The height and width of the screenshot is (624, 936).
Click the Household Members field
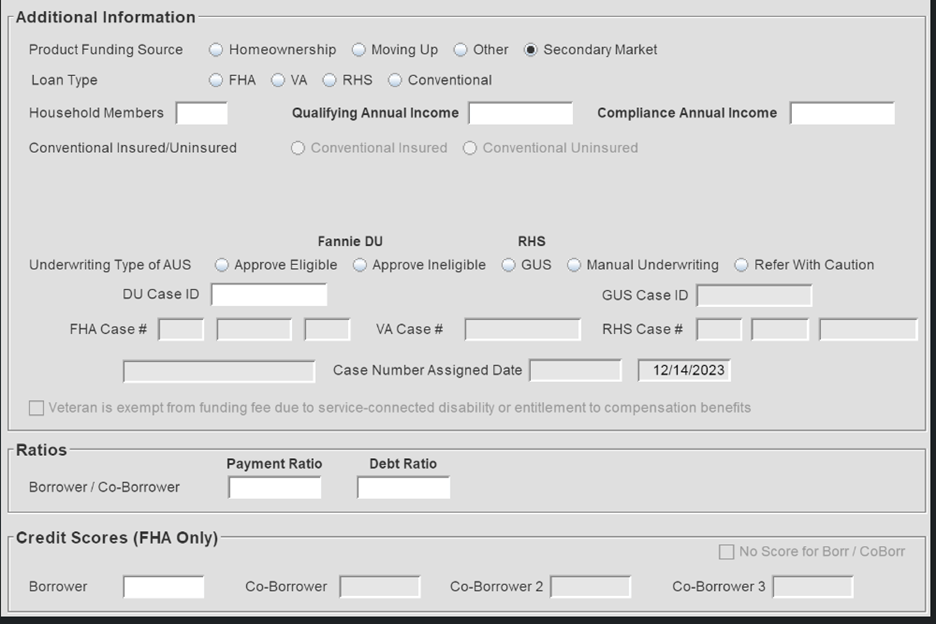click(x=201, y=113)
